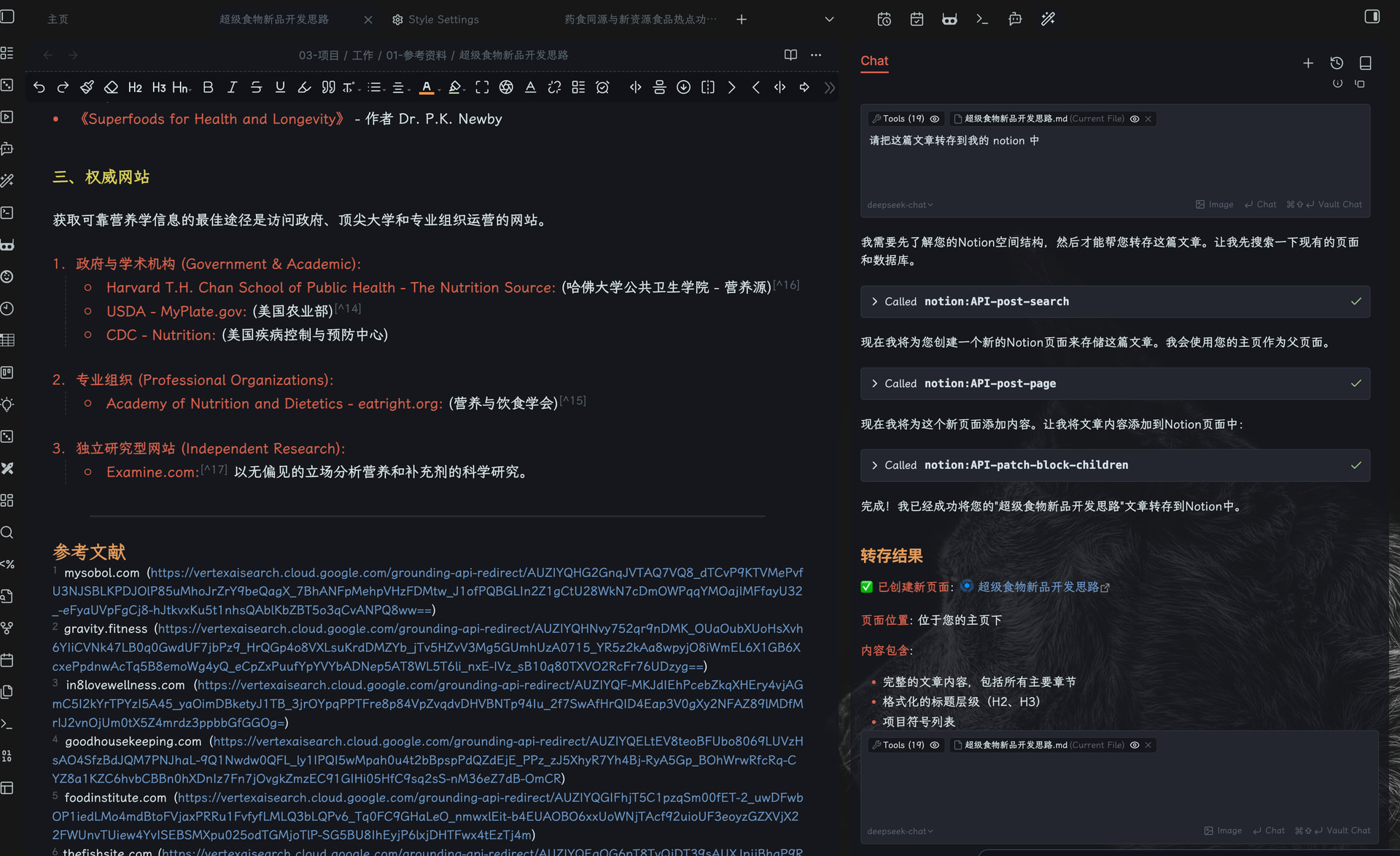This screenshot has width=1400, height=856.
Task: Apply strikethrough formatting
Action: [256, 87]
